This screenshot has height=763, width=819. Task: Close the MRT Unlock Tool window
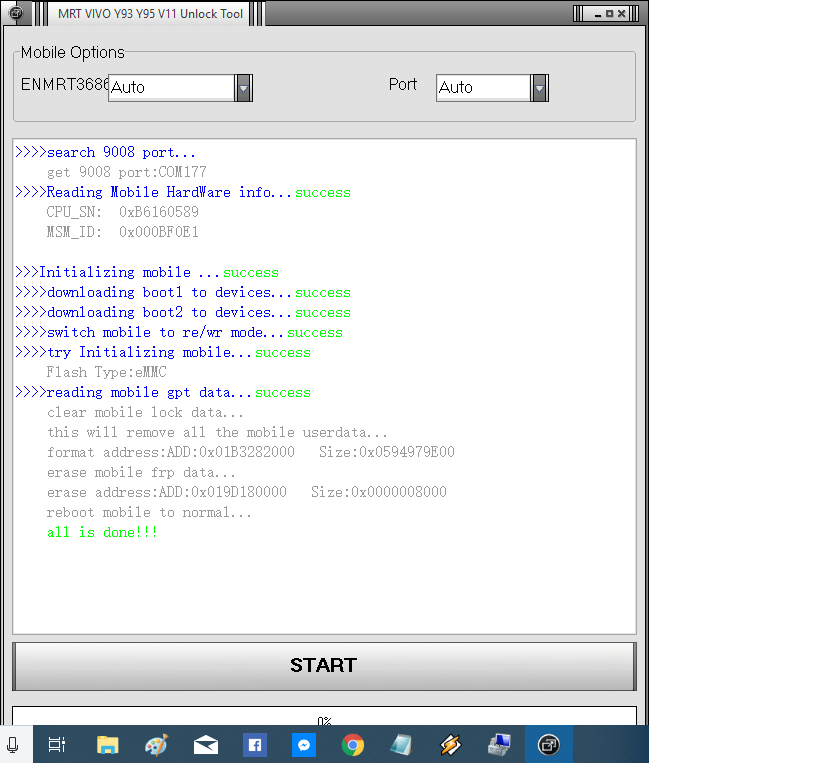pos(622,14)
